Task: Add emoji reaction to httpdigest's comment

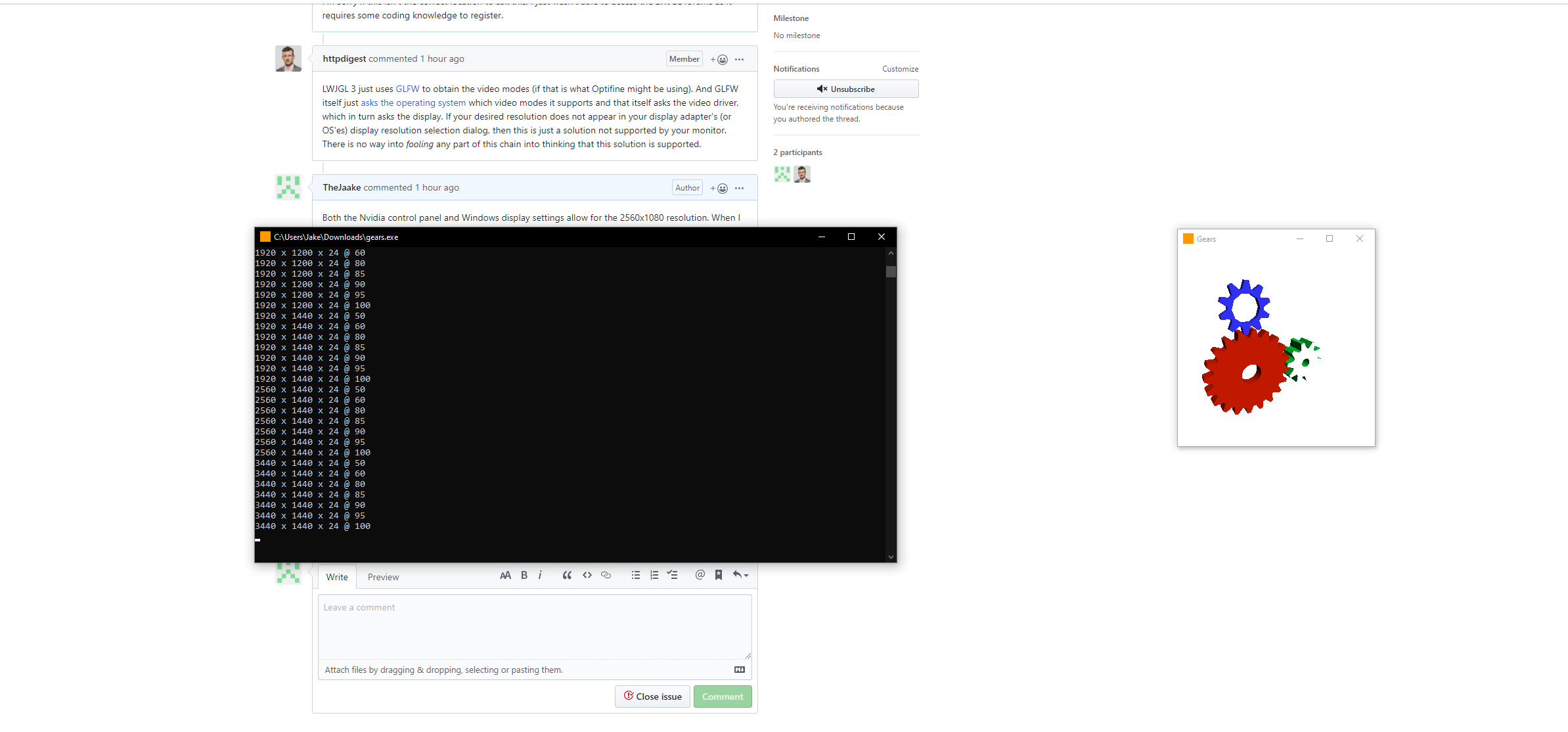Action: coord(719,58)
